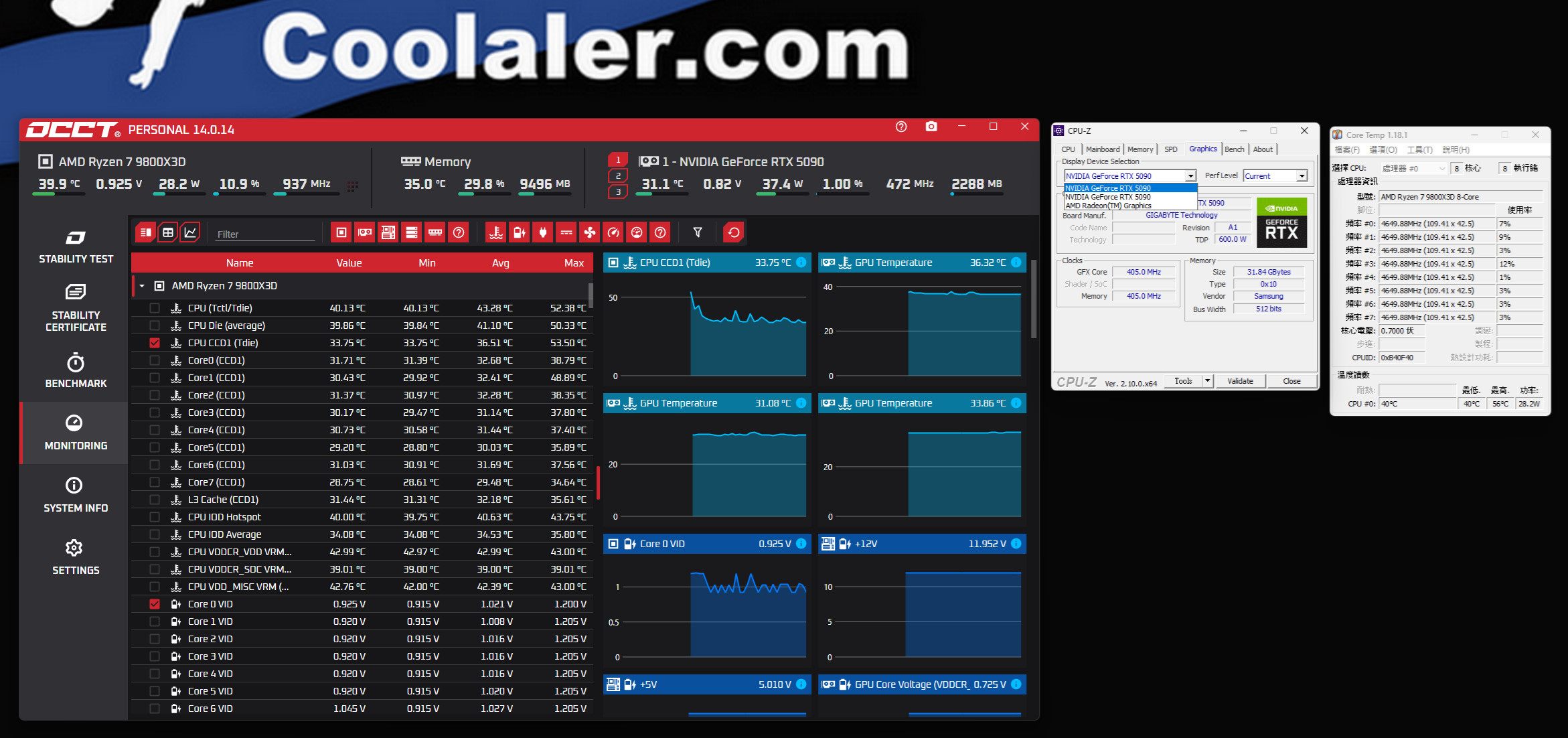The height and width of the screenshot is (738, 1568).
Task: Click sensor list vertical scrollbar
Action: [591, 295]
